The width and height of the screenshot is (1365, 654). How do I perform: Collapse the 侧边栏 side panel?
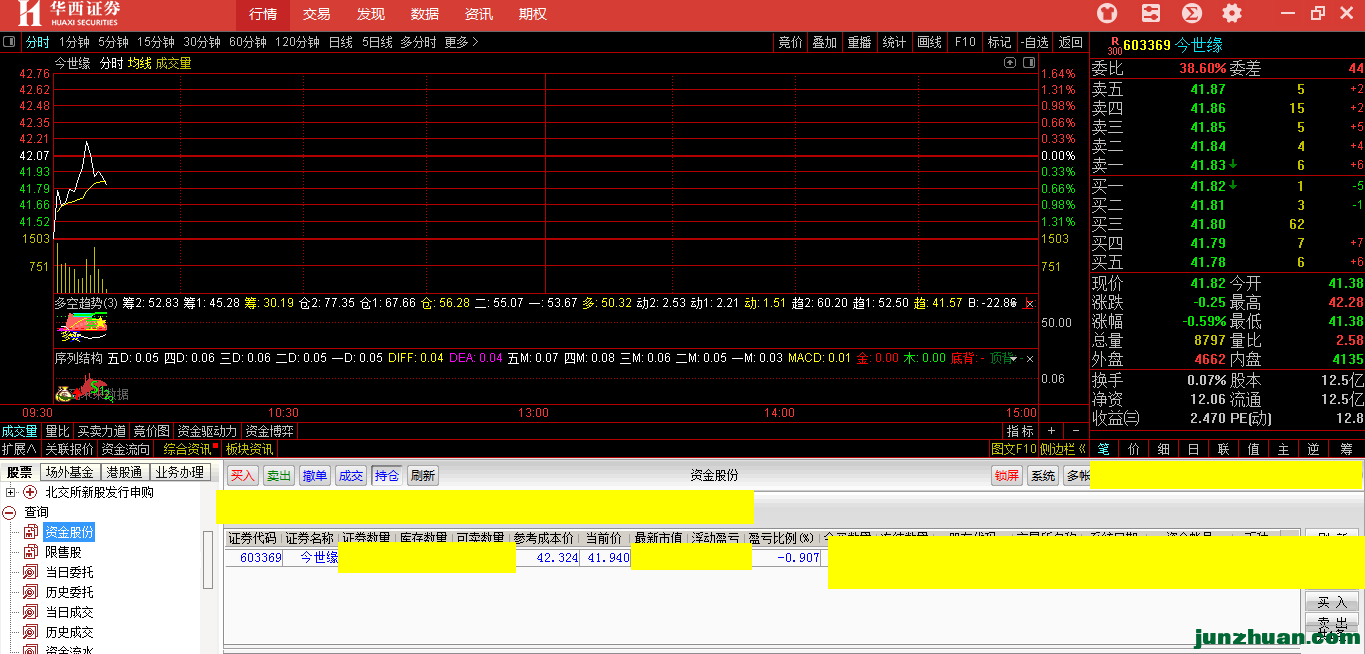(x=1064, y=449)
